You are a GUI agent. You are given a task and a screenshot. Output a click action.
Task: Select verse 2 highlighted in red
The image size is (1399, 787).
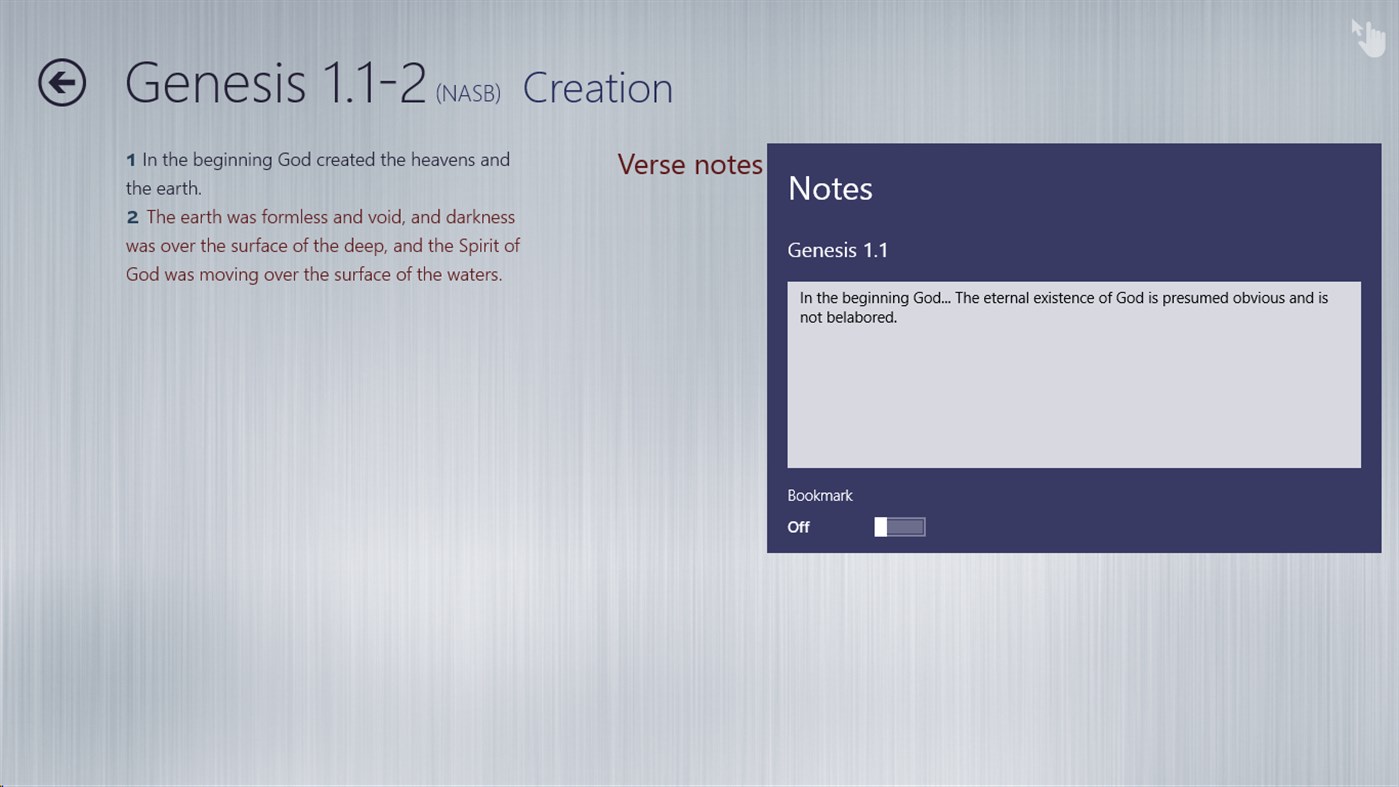pos(320,245)
